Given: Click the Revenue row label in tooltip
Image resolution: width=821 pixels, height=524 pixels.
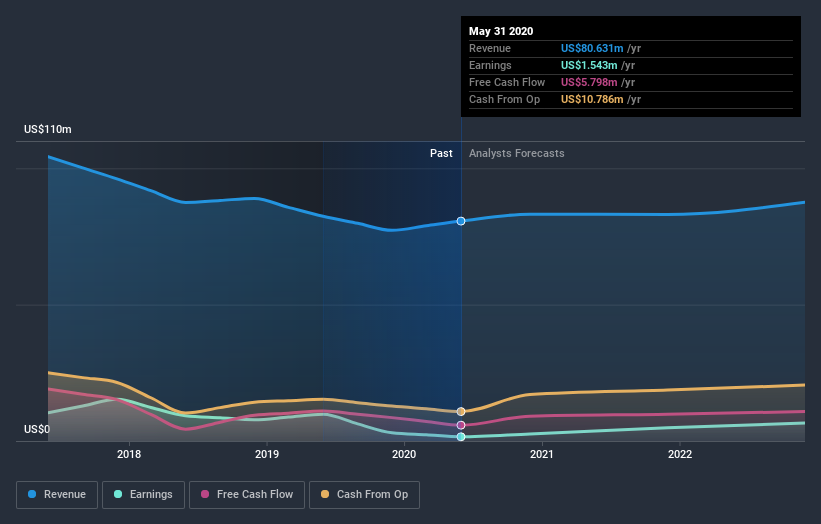Looking at the screenshot, I should [490, 48].
